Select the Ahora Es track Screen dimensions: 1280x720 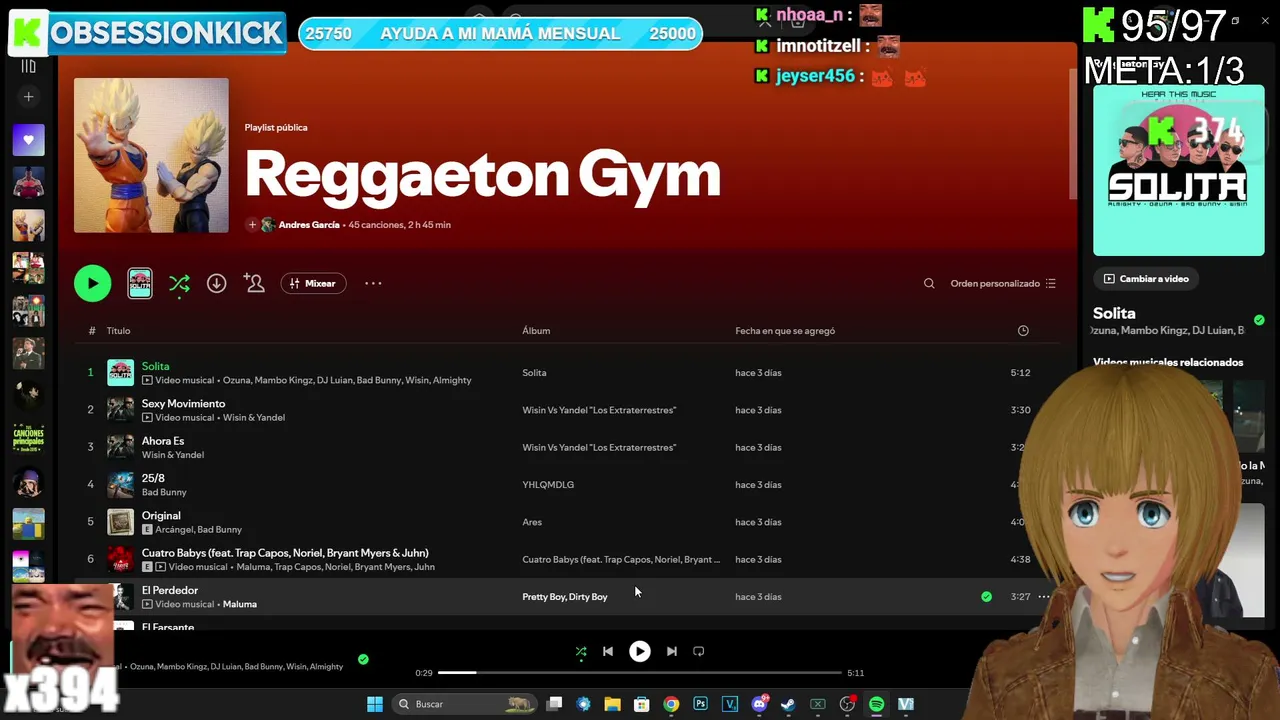[163, 441]
